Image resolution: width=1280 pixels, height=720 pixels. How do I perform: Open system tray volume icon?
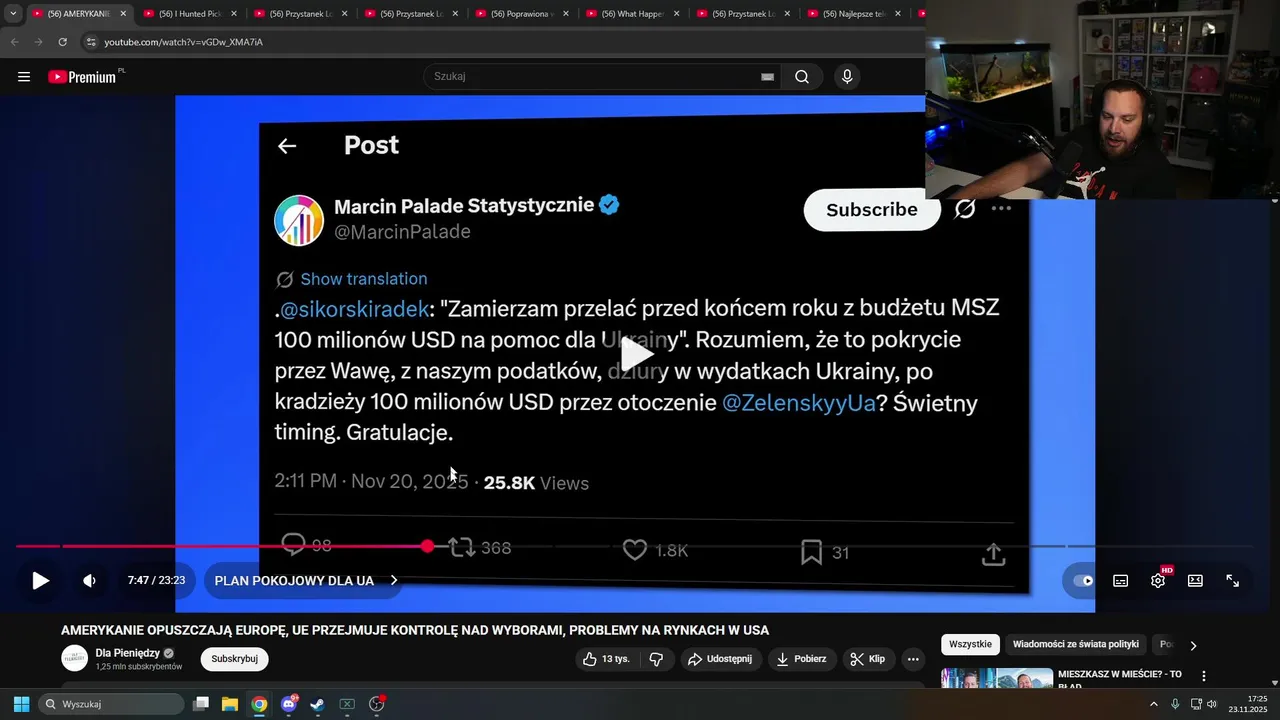(1213, 704)
